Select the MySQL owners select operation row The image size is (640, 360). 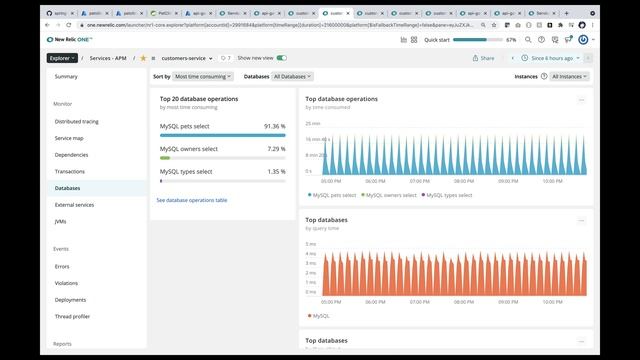(x=223, y=153)
